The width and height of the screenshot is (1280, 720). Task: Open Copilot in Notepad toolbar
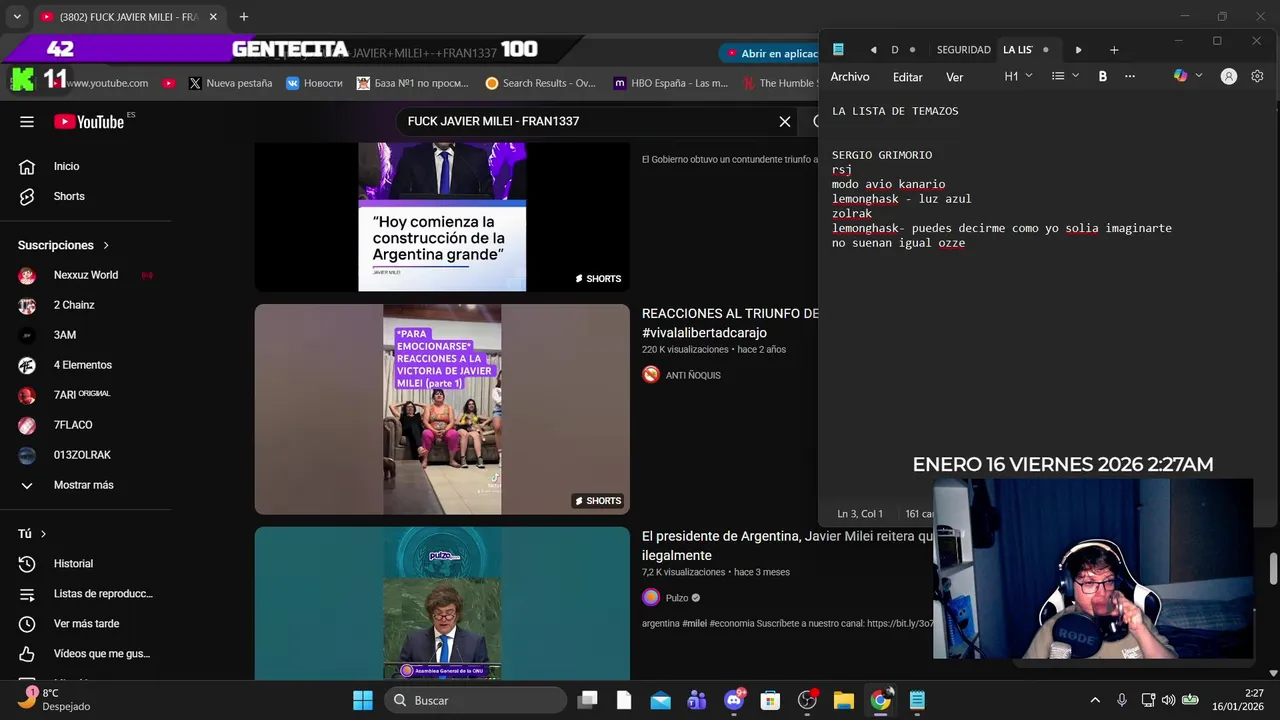click(x=1181, y=76)
